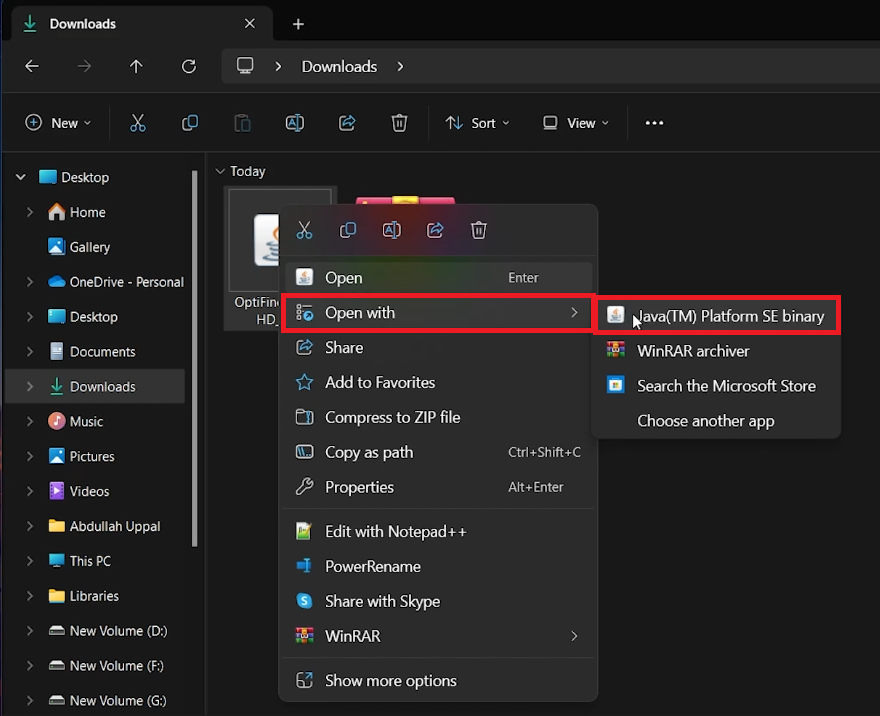The width and height of the screenshot is (880, 716).
Task: Select Search the Microsoft Store
Action: tap(717, 386)
